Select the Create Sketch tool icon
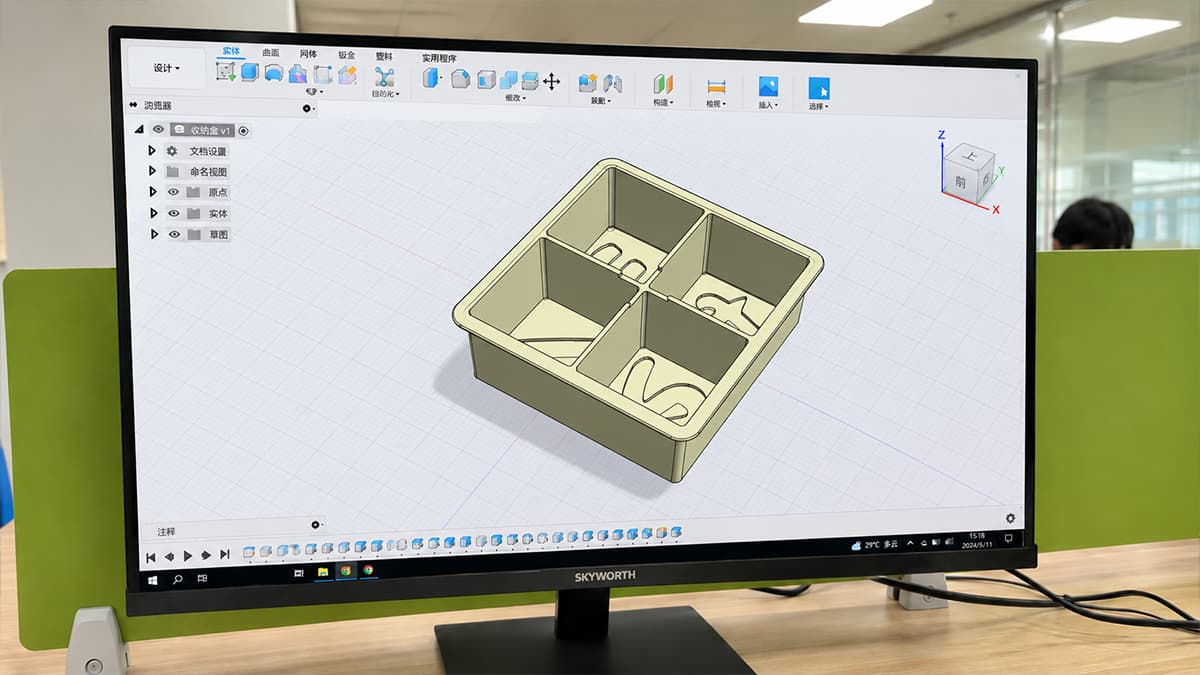Viewport: 1200px width, 675px height. point(226,71)
